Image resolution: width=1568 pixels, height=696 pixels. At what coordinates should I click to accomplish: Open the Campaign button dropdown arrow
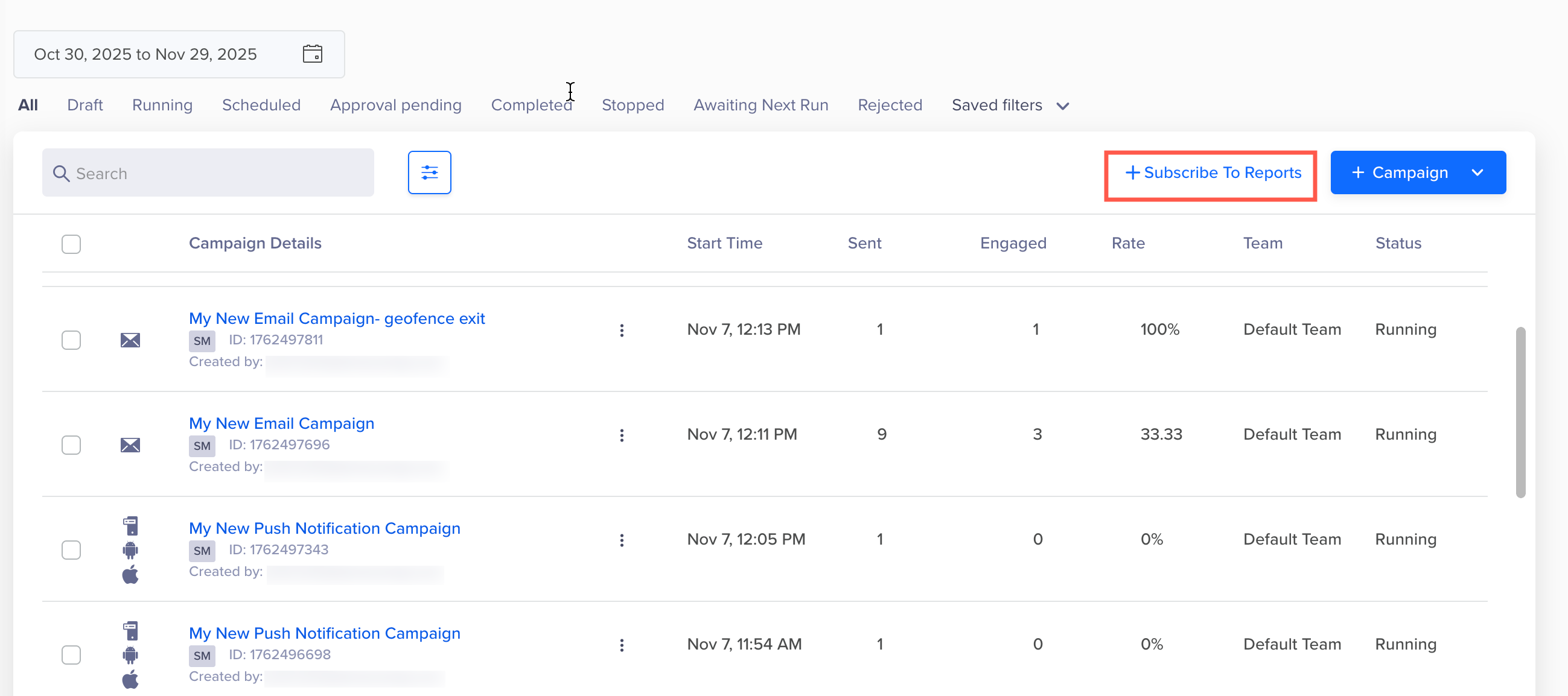click(x=1479, y=172)
